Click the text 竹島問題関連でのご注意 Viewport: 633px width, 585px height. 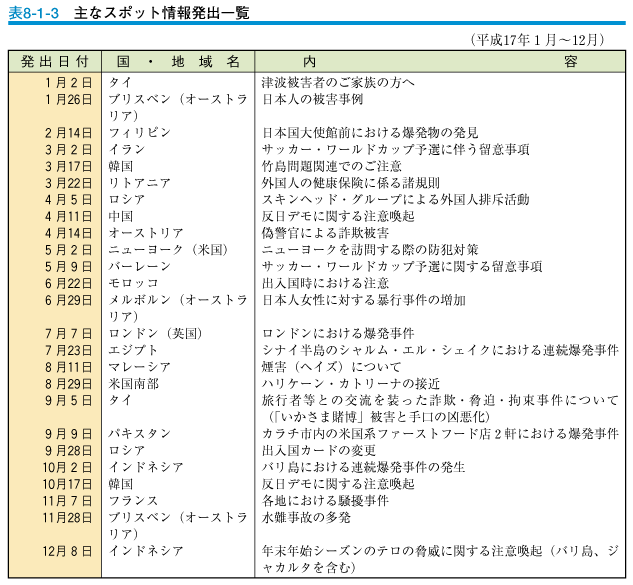[x=332, y=166]
